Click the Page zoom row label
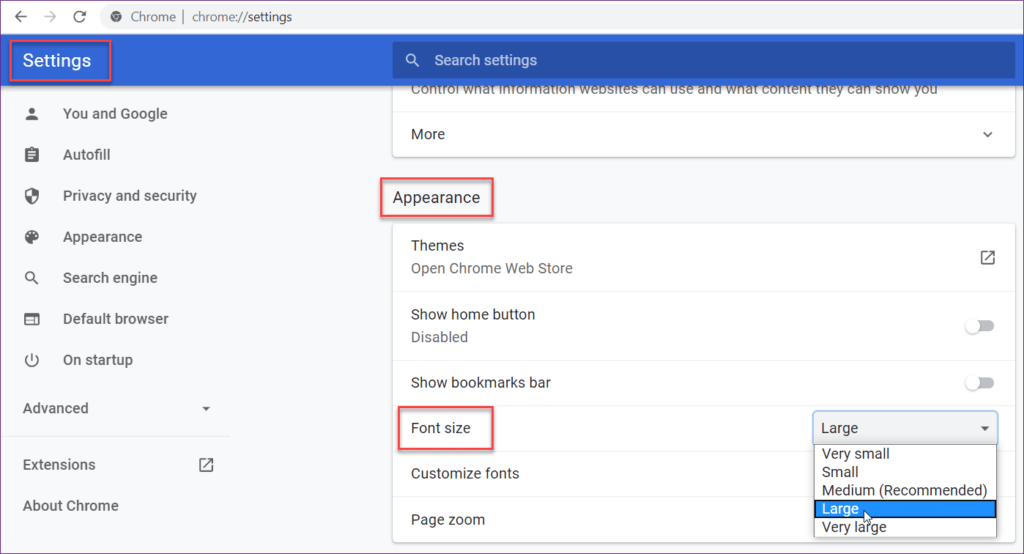Screen dimensions: 1024x554 pos(448,520)
